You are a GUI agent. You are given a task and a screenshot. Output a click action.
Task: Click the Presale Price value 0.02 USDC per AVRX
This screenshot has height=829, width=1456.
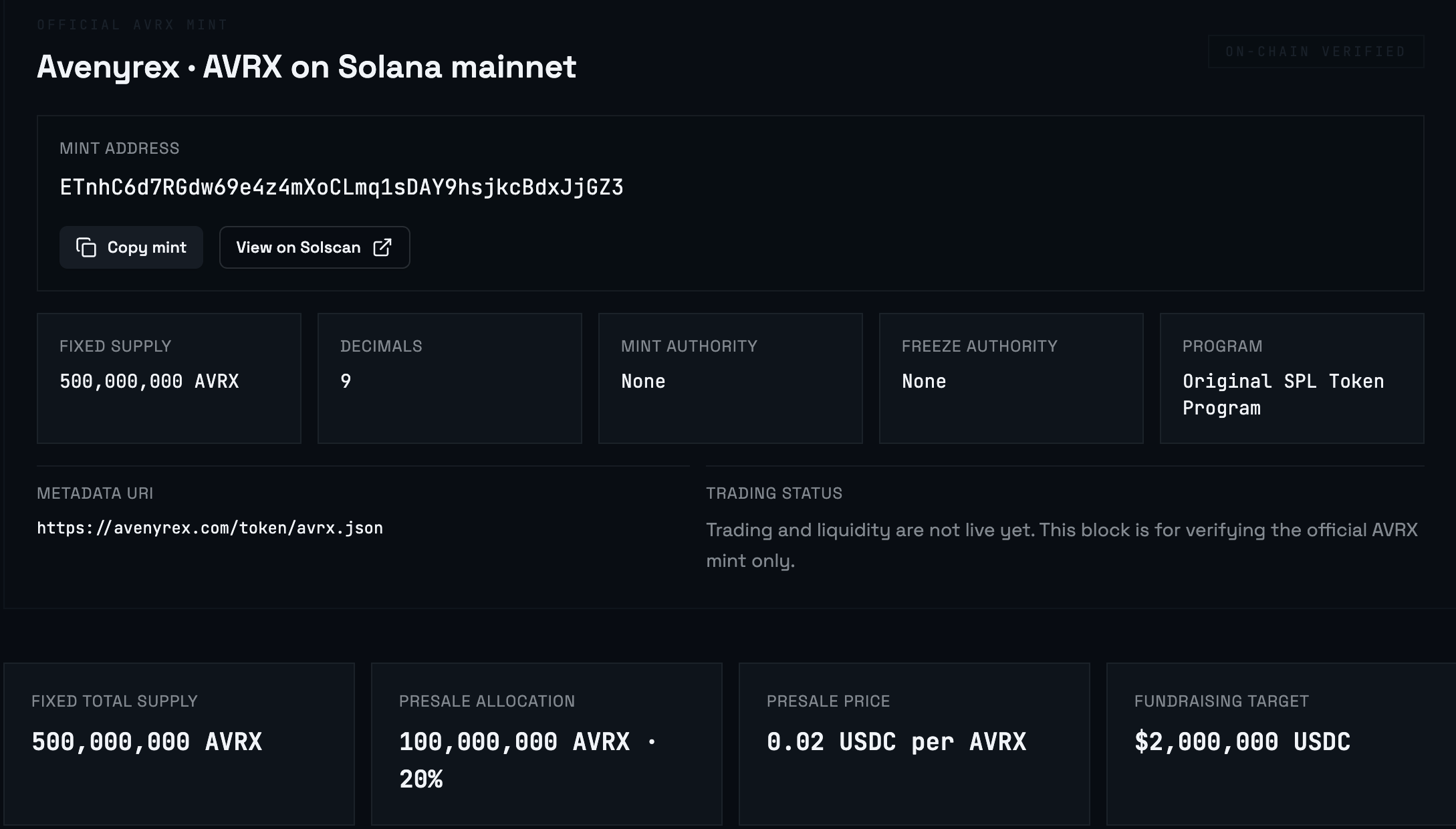[x=896, y=741]
